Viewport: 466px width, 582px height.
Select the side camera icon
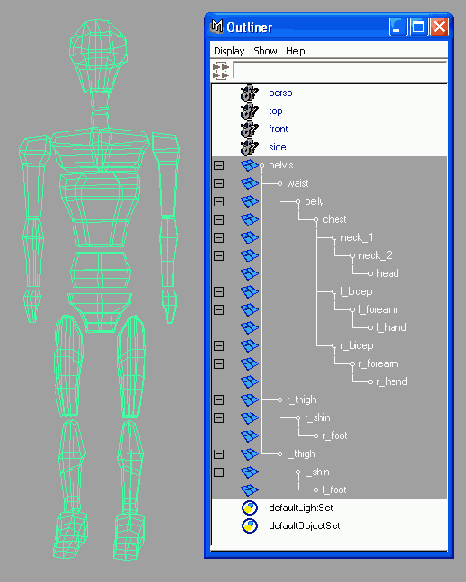(249, 147)
